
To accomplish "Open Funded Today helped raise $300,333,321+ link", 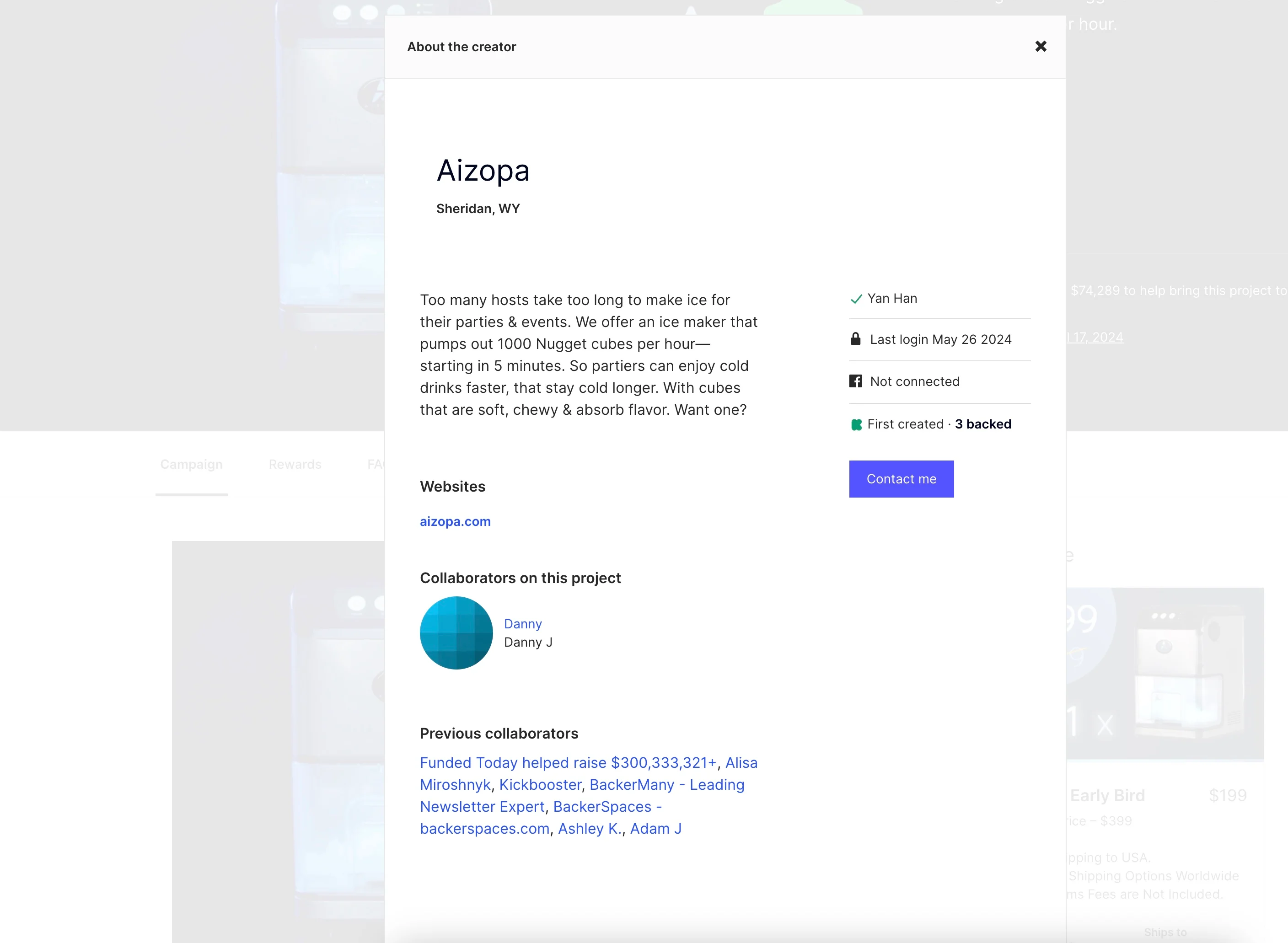I will pos(568,763).
